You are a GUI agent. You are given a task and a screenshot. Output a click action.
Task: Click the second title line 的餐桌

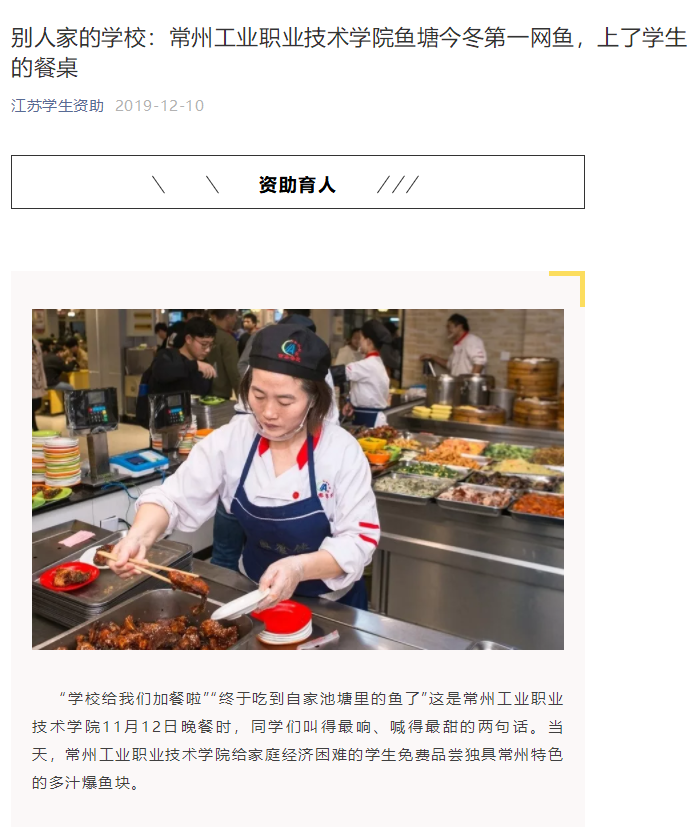coord(44,68)
